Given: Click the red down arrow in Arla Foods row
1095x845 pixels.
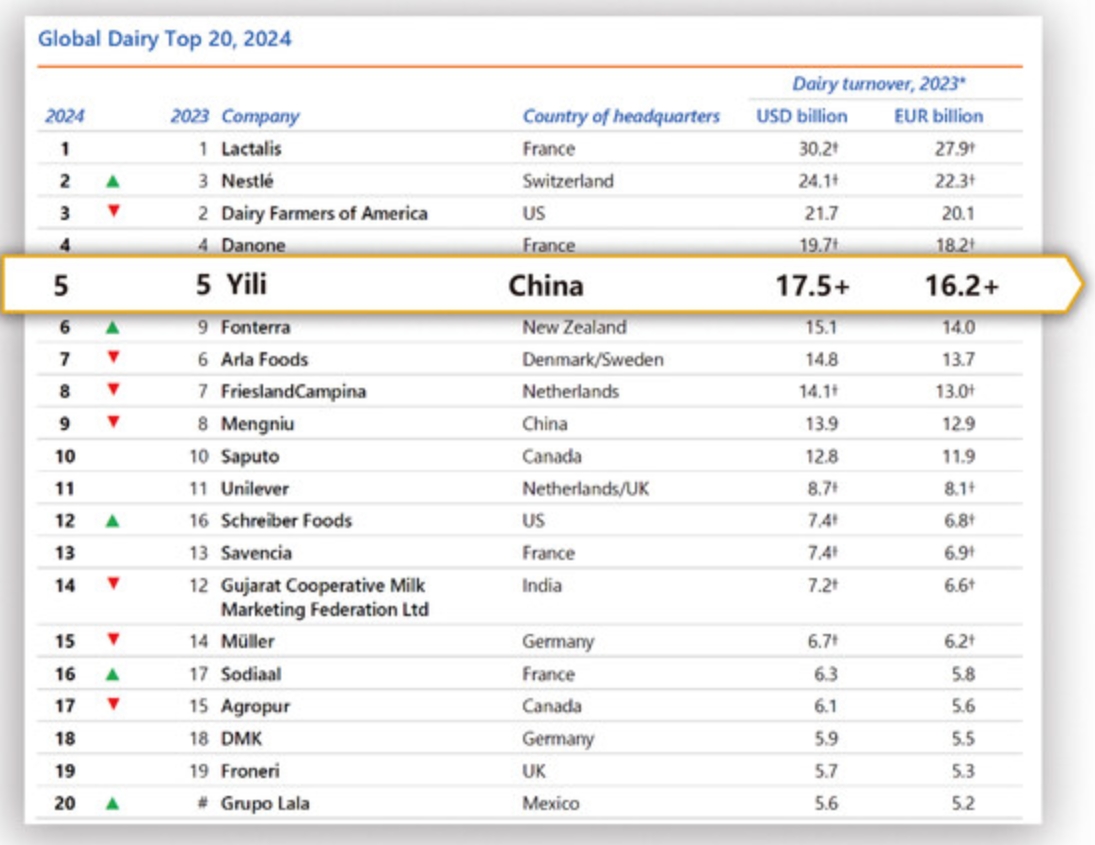Looking at the screenshot, I should click(113, 357).
